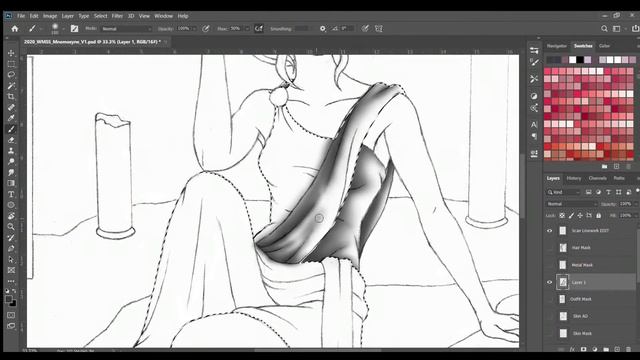Select the Zoom tool
Screen dimensions: 640x360
coord(11,227)
